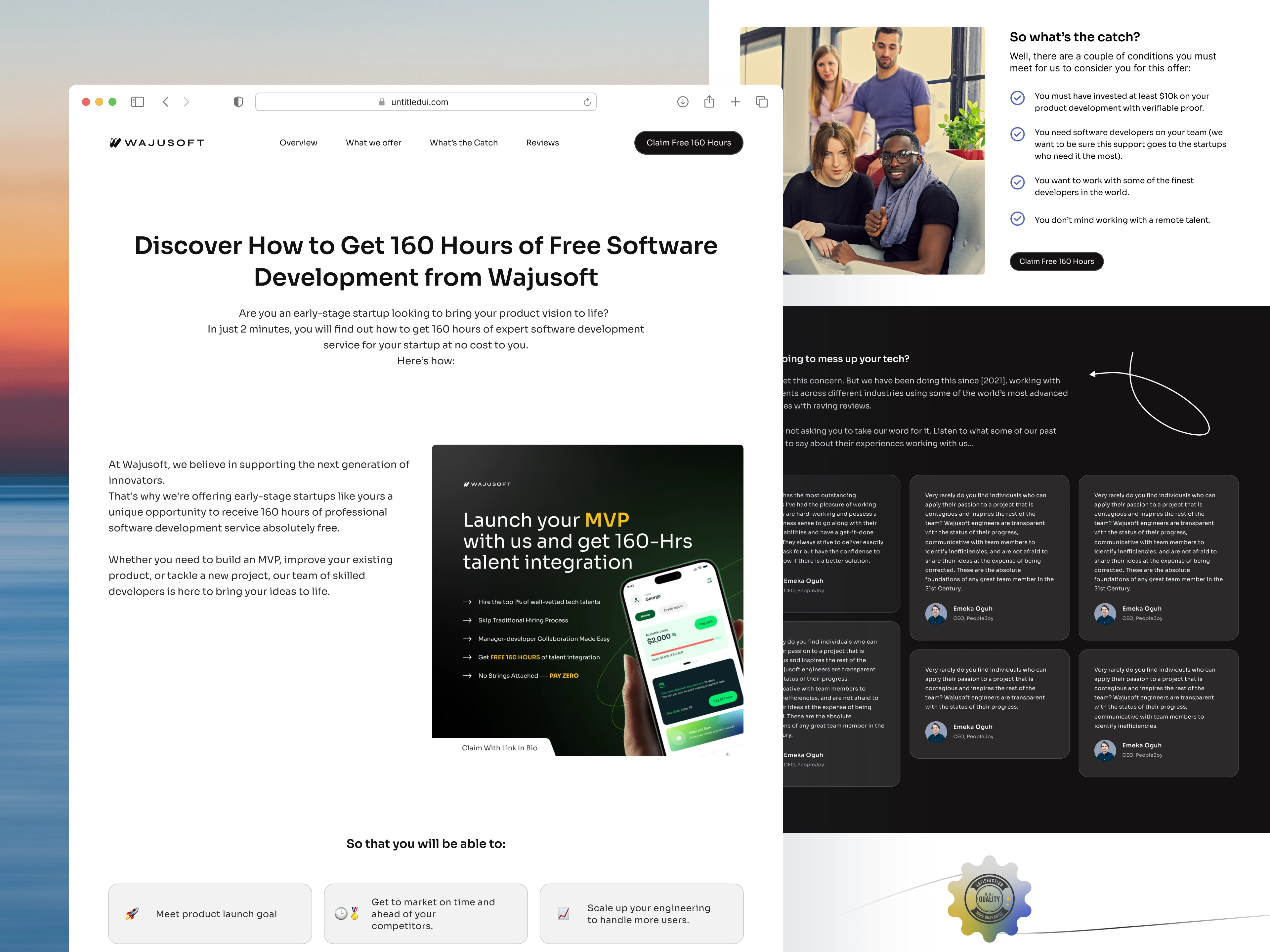The width and height of the screenshot is (1270, 952).
Task: Reload the page in the address bar
Action: 587,102
